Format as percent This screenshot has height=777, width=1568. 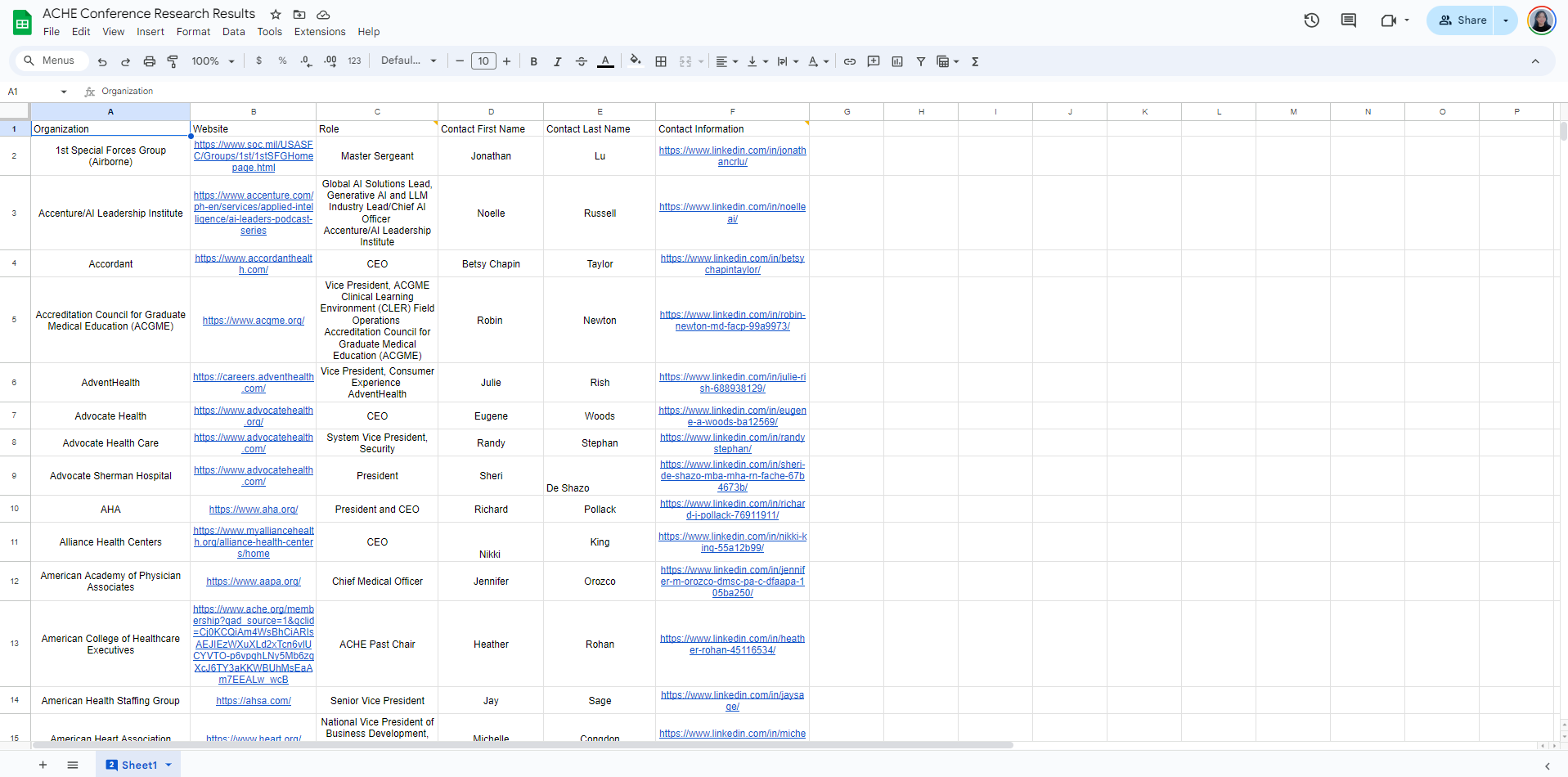(283, 61)
